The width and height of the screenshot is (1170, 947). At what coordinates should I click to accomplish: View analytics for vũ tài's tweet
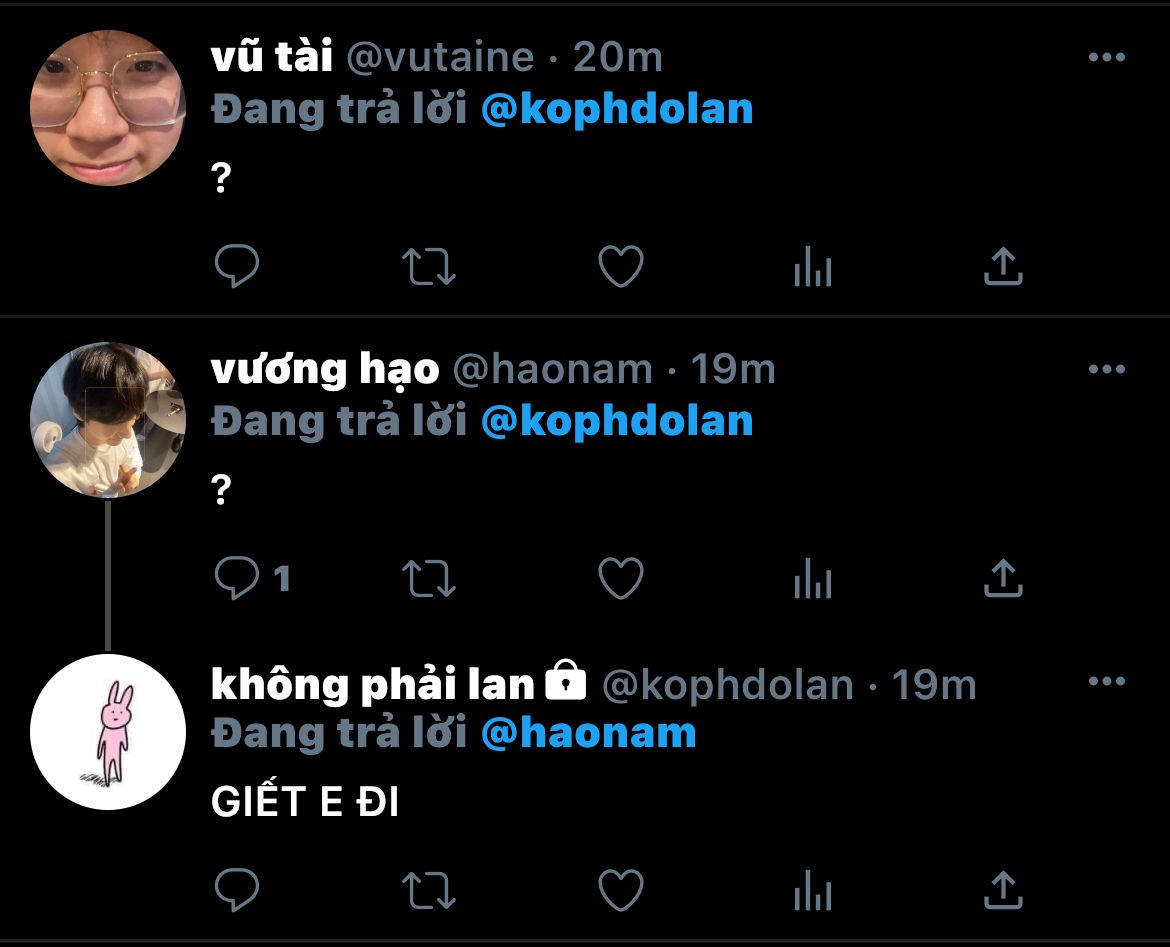813,266
